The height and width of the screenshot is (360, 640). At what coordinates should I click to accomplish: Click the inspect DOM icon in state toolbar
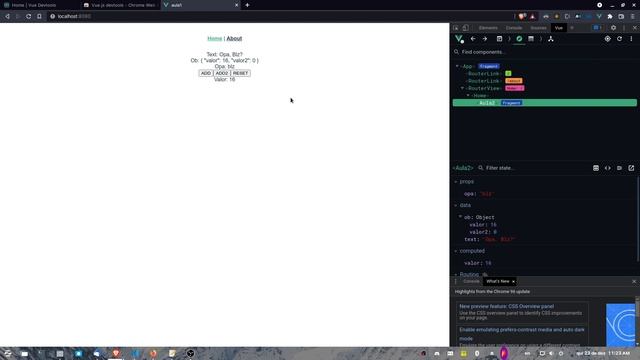click(x=620, y=168)
